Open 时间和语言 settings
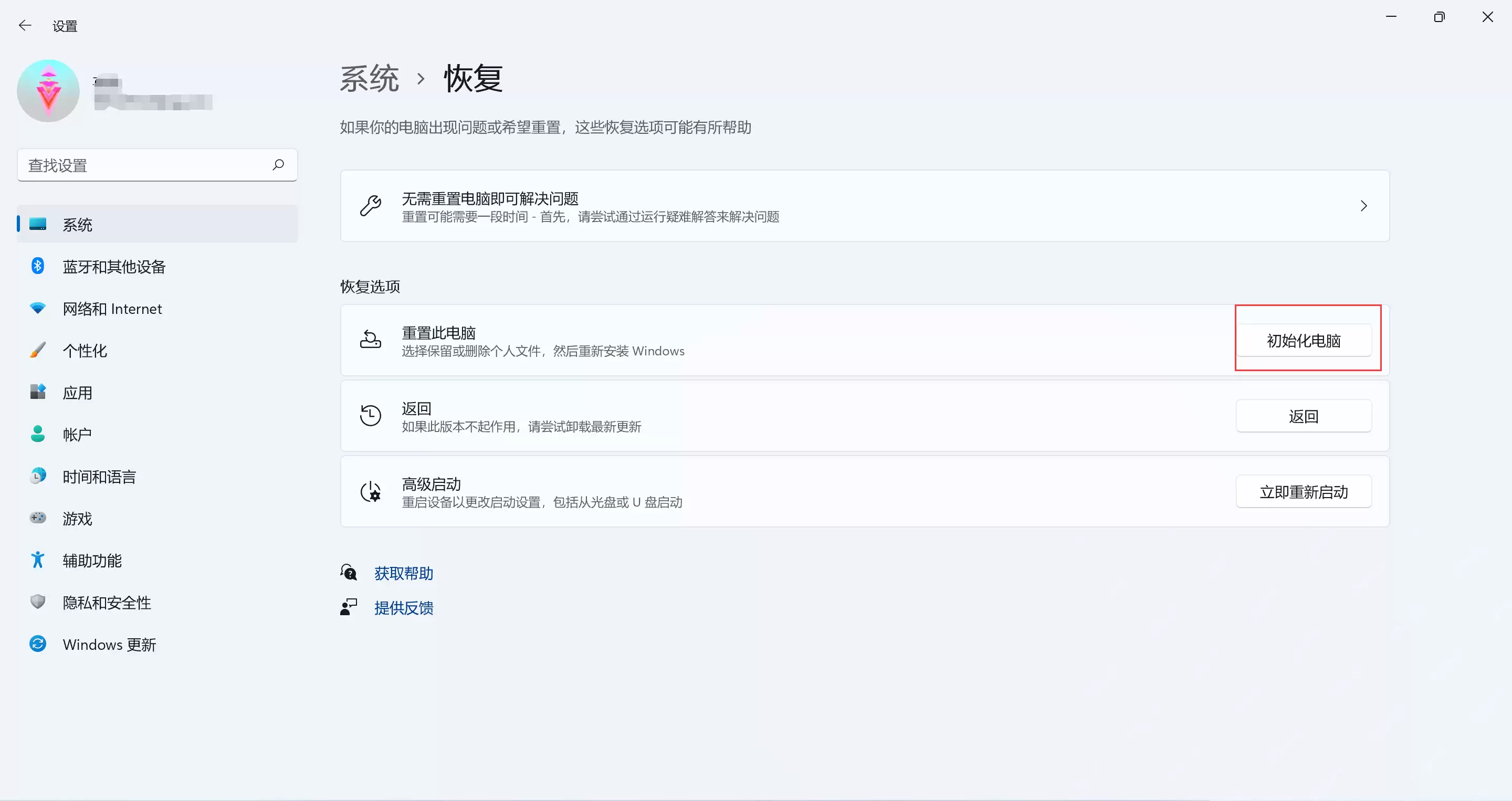 pos(157,477)
